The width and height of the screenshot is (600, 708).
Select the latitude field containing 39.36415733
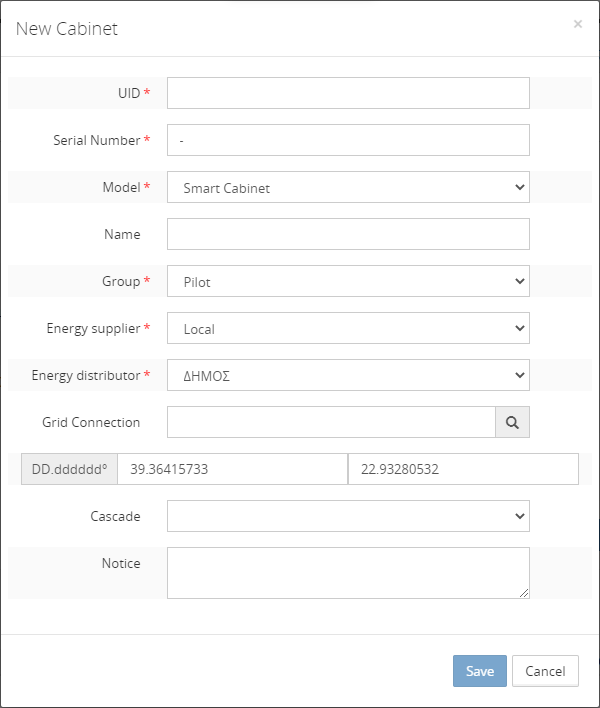pyautogui.click(x=232, y=469)
